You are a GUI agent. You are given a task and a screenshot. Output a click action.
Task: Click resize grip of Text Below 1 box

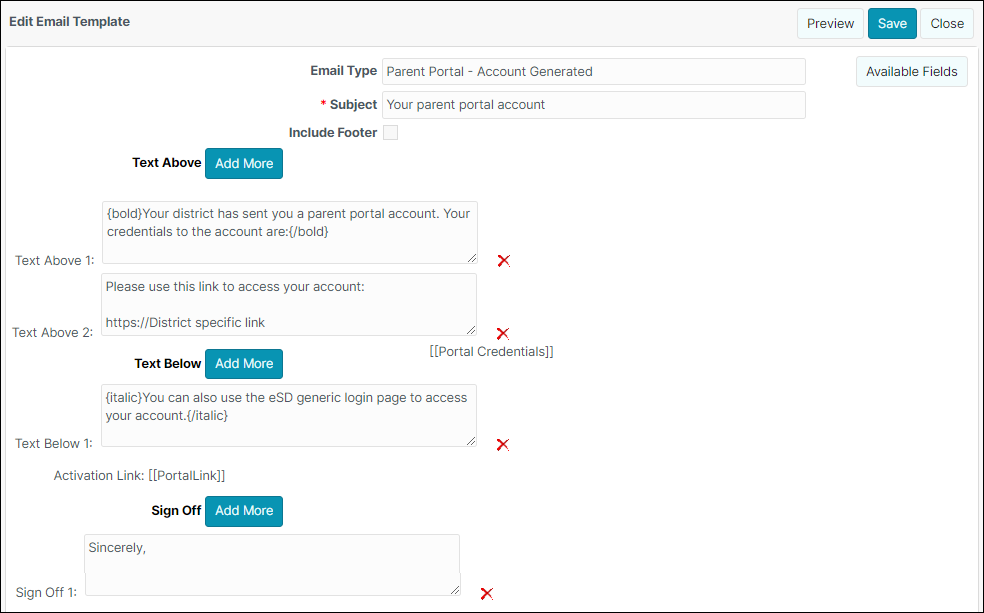[471, 440]
